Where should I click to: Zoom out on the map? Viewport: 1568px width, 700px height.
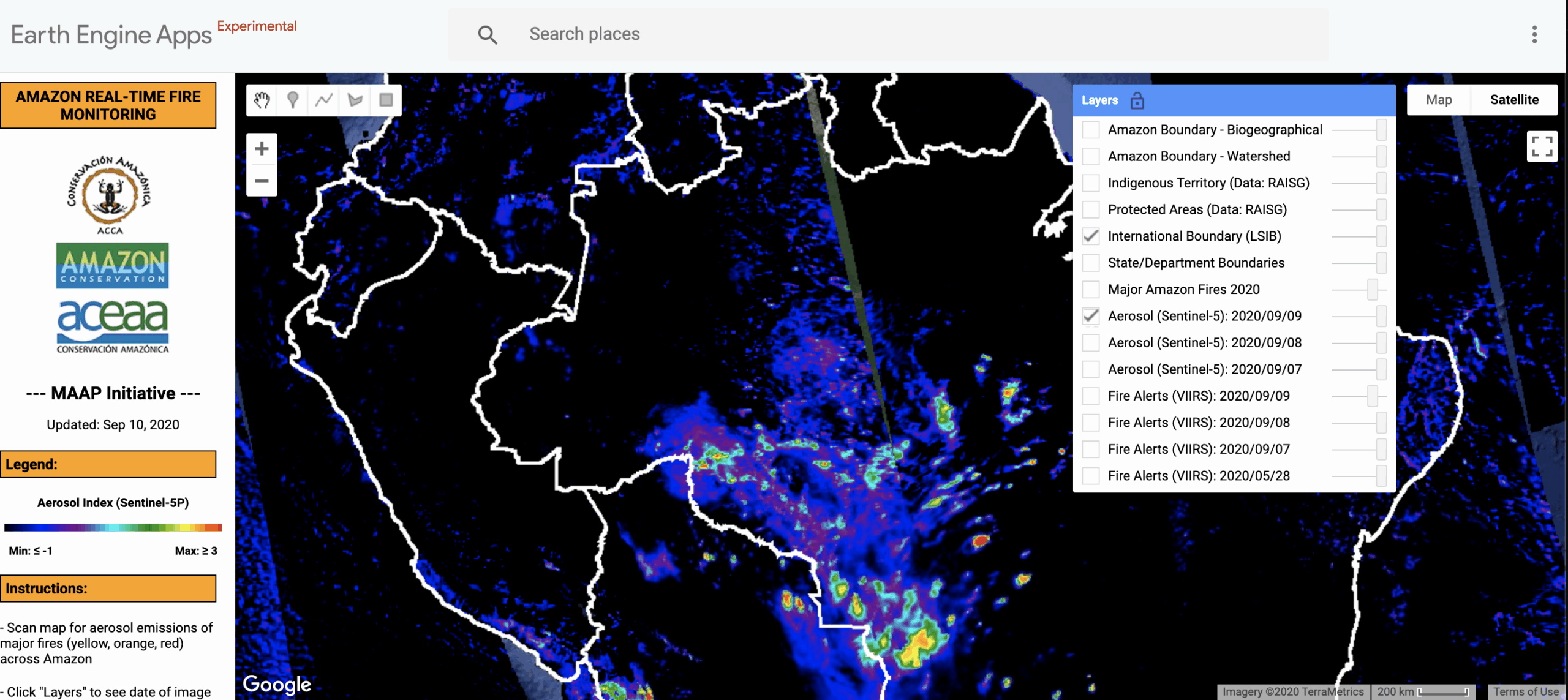(x=262, y=181)
